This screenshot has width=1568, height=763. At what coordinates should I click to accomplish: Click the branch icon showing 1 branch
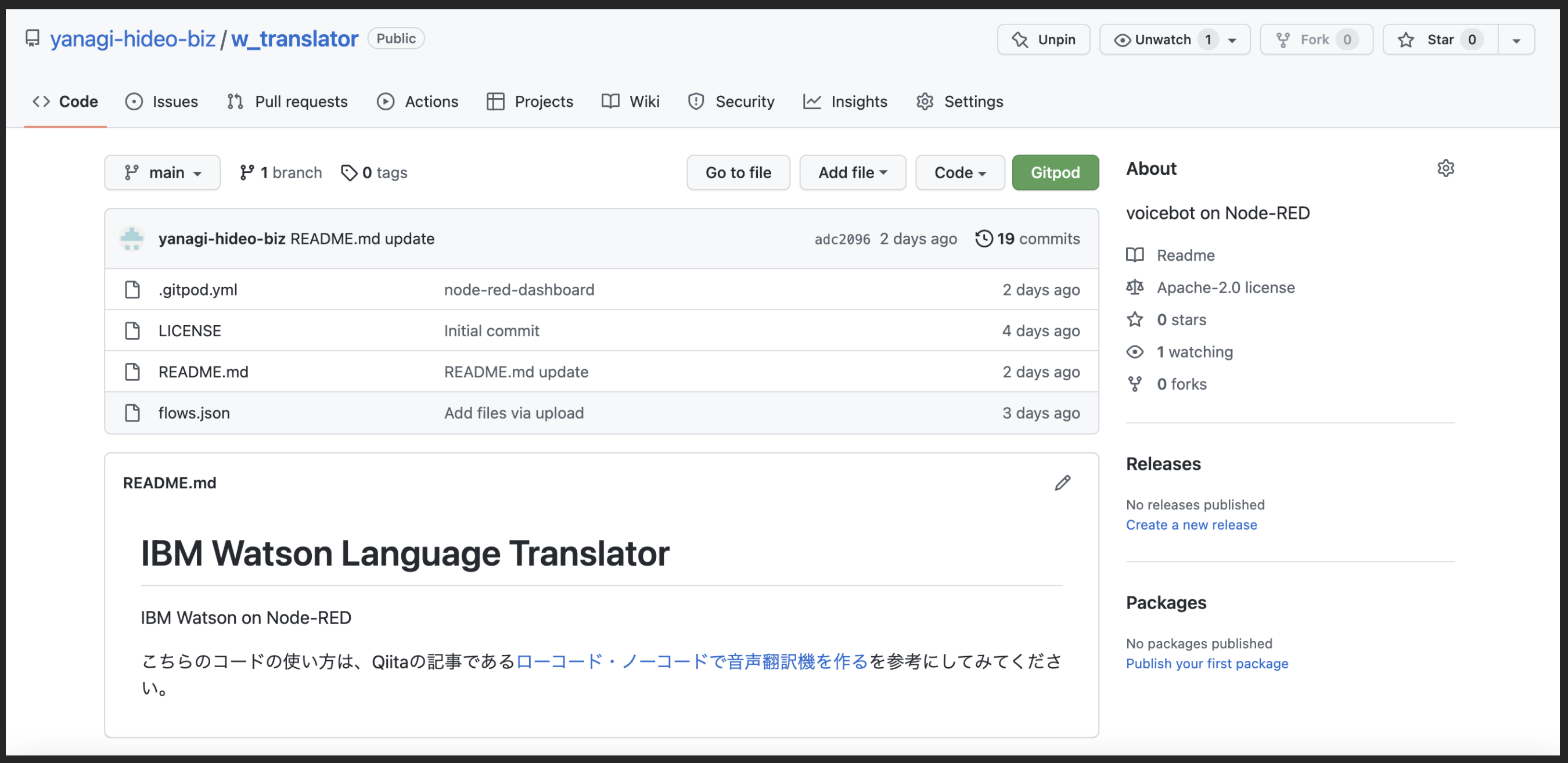click(246, 173)
